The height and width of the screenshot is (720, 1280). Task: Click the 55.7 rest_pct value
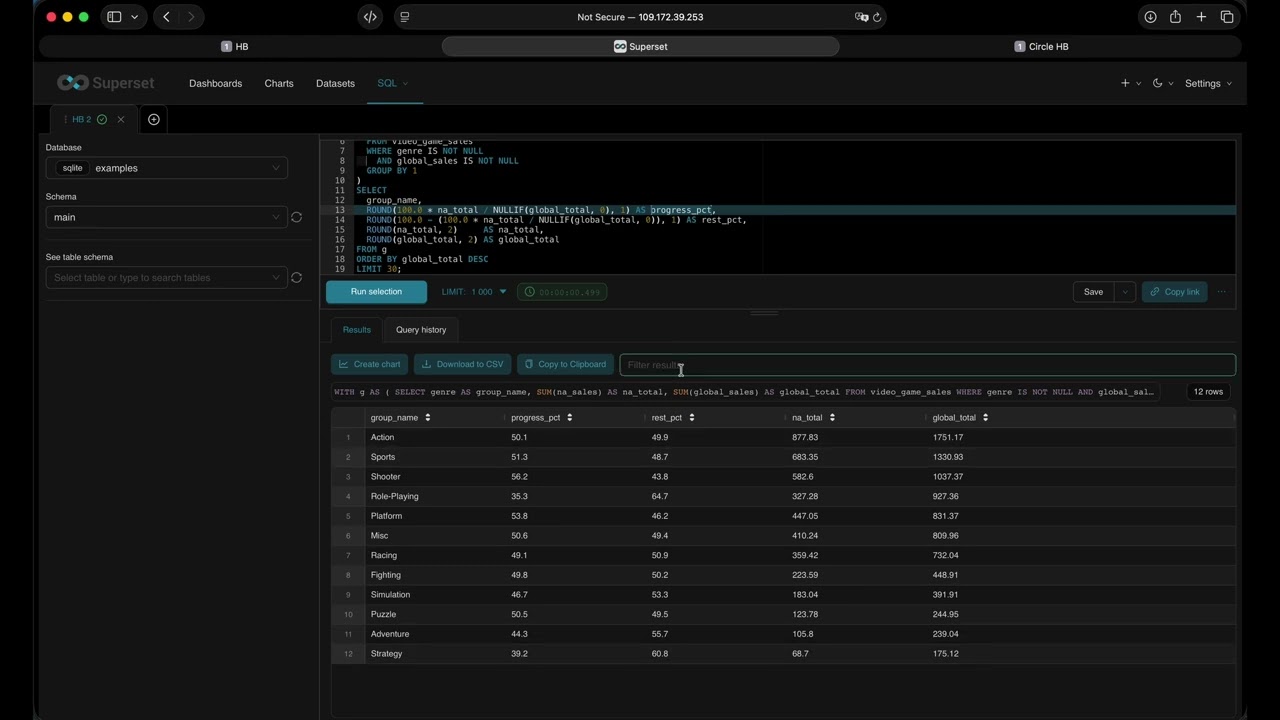pyautogui.click(x=660, y=634)
